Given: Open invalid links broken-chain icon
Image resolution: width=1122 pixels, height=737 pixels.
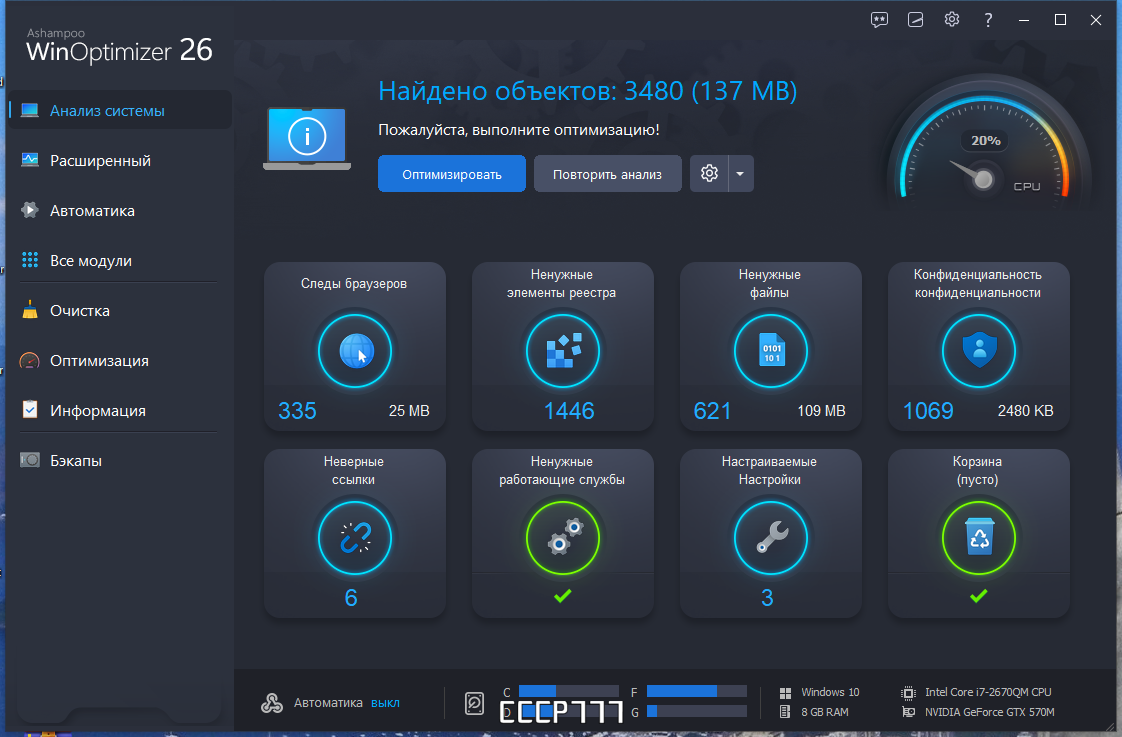Looking at the screenshot, I should tap(355, 538).
